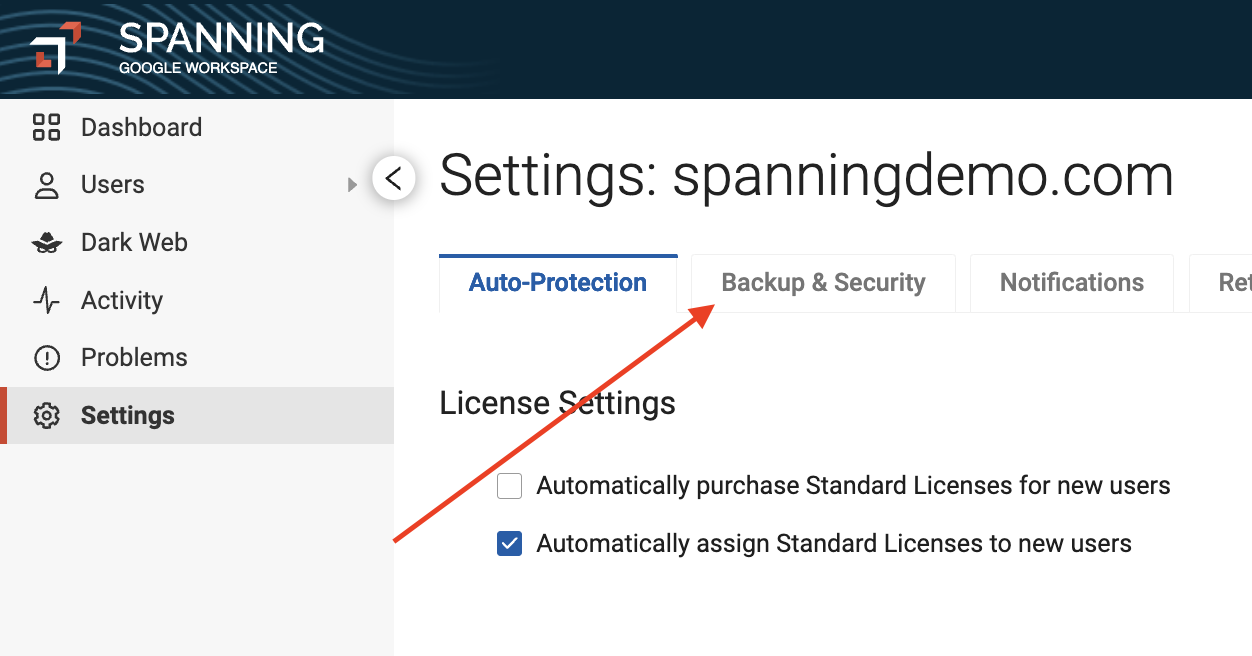Viewport: 1252px width, 656px height.
Task: Go to Dark Web in the sidebar
Action: pyautogui.click(x=134, y=243)
